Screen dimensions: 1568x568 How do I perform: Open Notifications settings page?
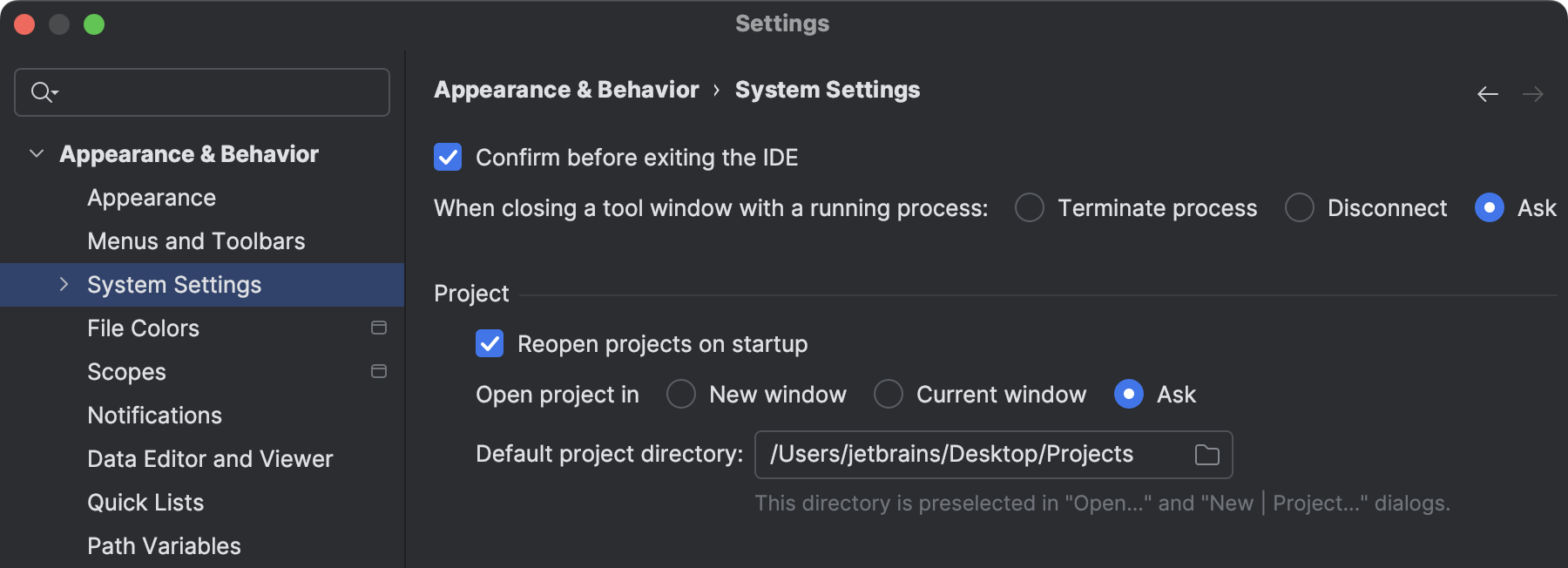pyautogui.click(x=154, y=416)
